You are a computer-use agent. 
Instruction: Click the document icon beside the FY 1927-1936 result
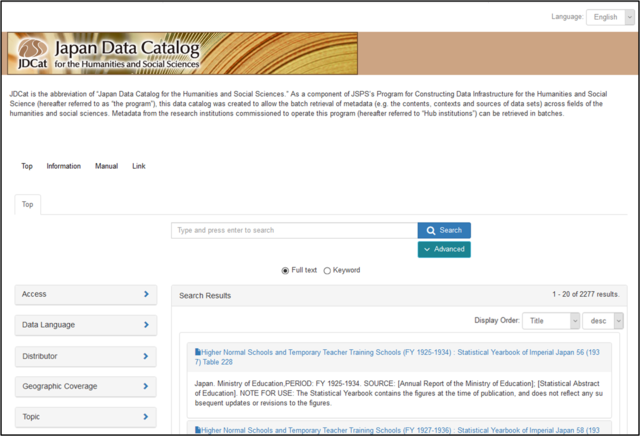pyautogui.click(x=198, y=430)
